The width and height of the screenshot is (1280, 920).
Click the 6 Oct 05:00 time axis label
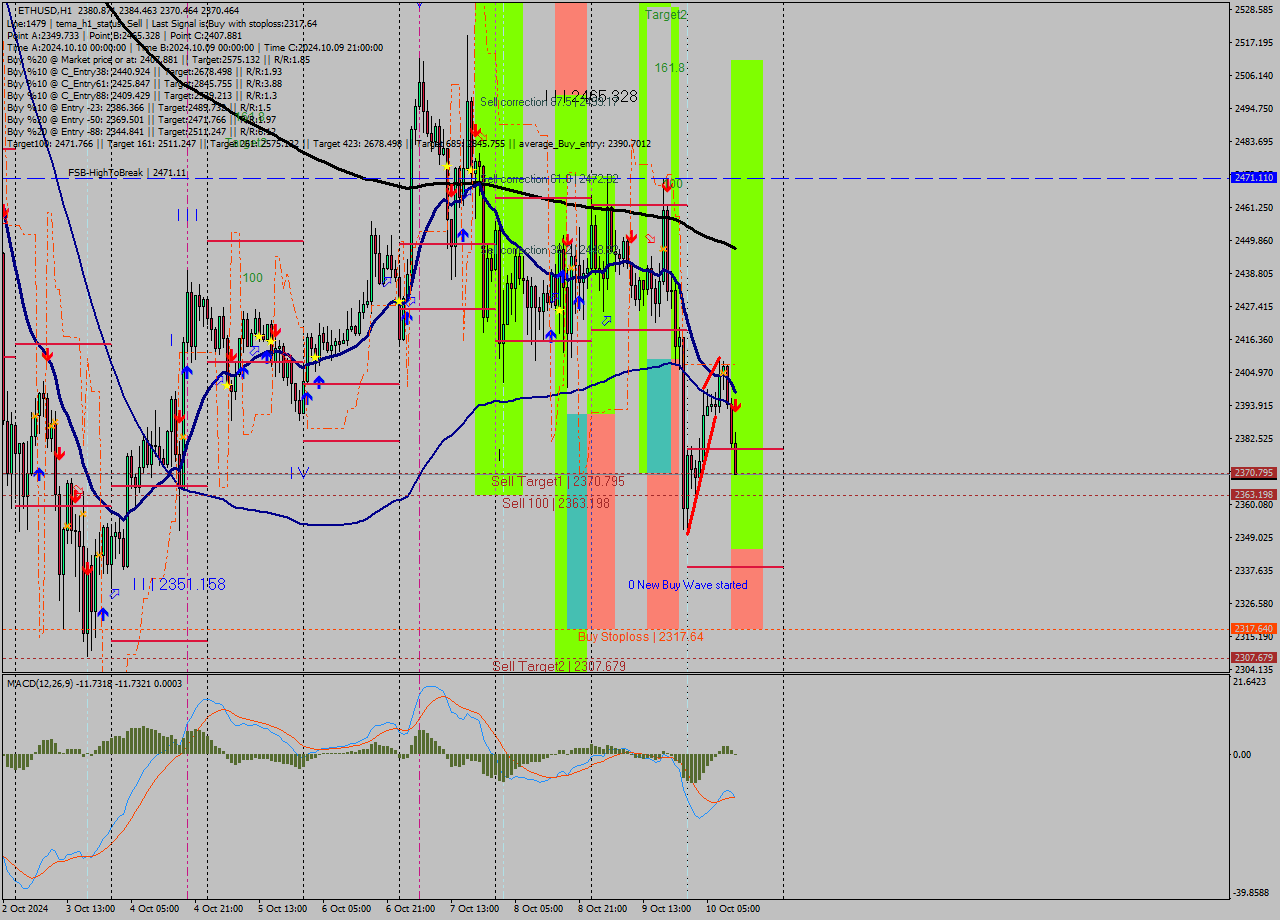[346, 909]
